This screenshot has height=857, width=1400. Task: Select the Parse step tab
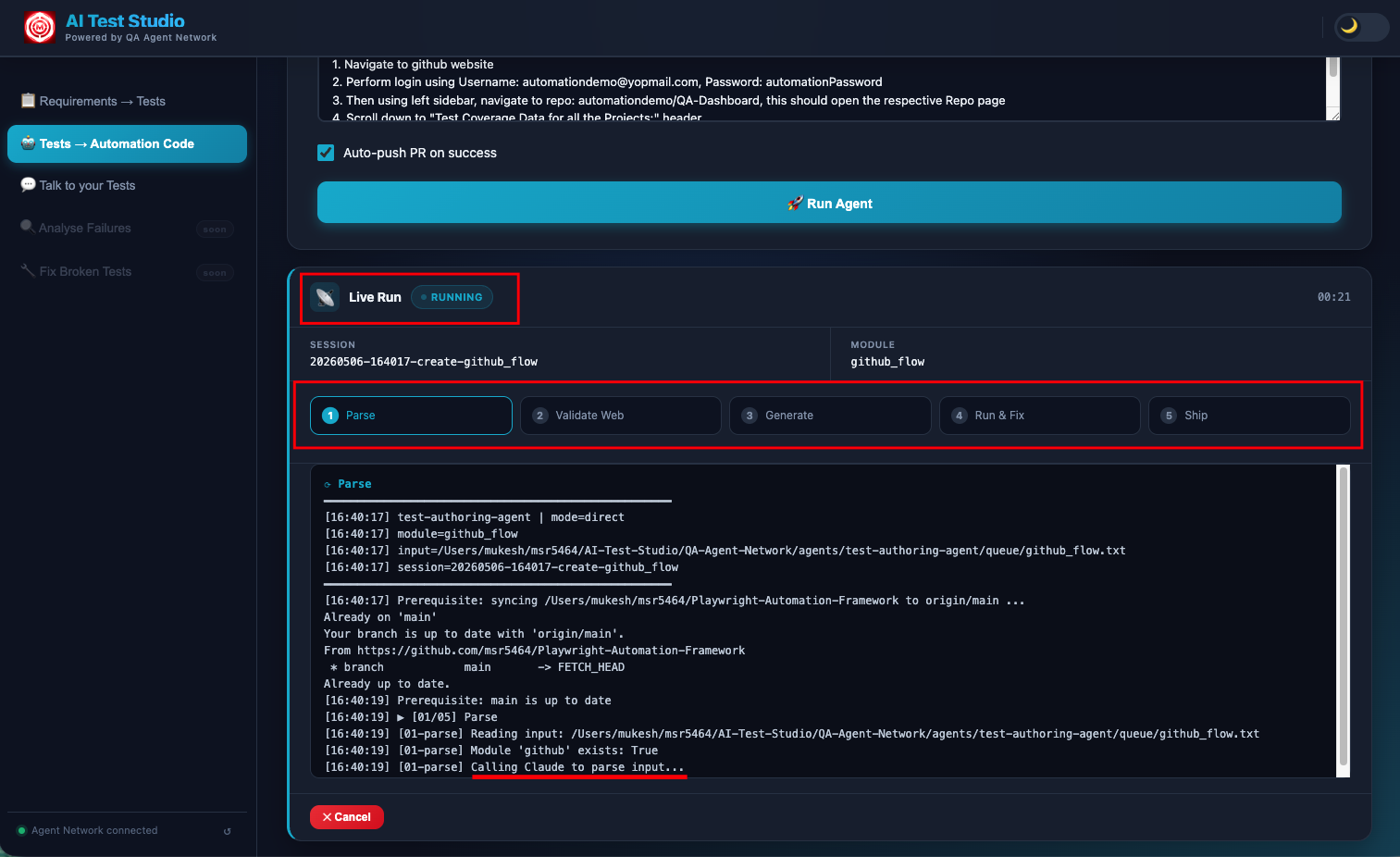click(x=411, y=416)
